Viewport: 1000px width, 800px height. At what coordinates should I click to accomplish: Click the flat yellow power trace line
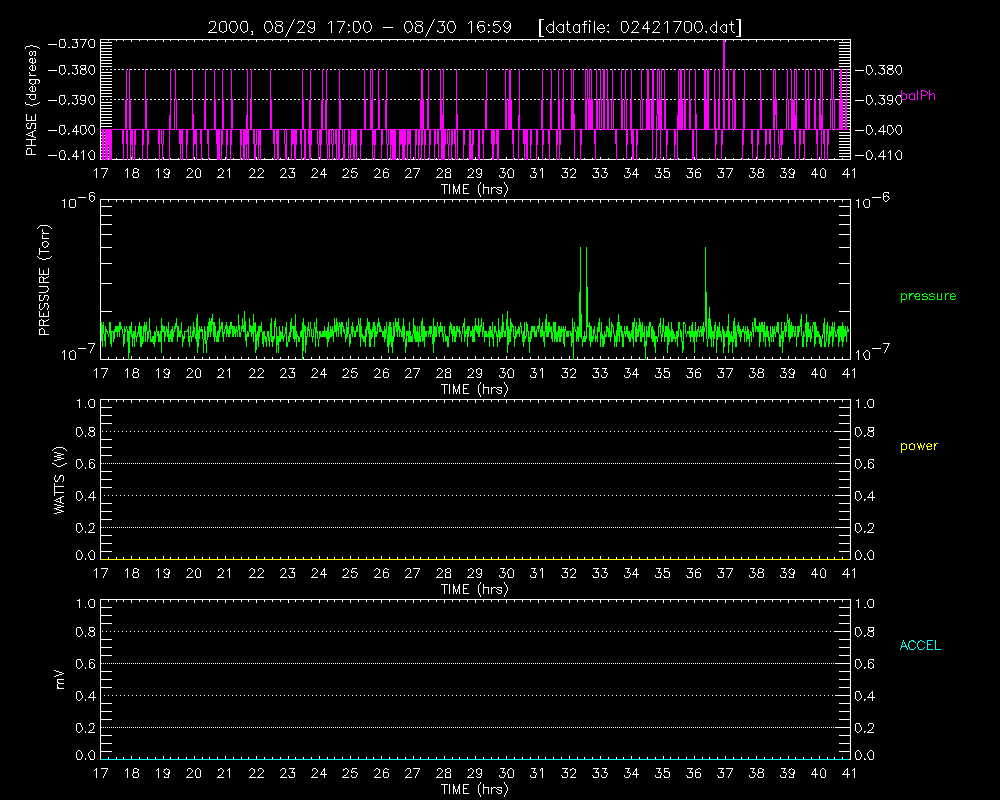[475, 558]
